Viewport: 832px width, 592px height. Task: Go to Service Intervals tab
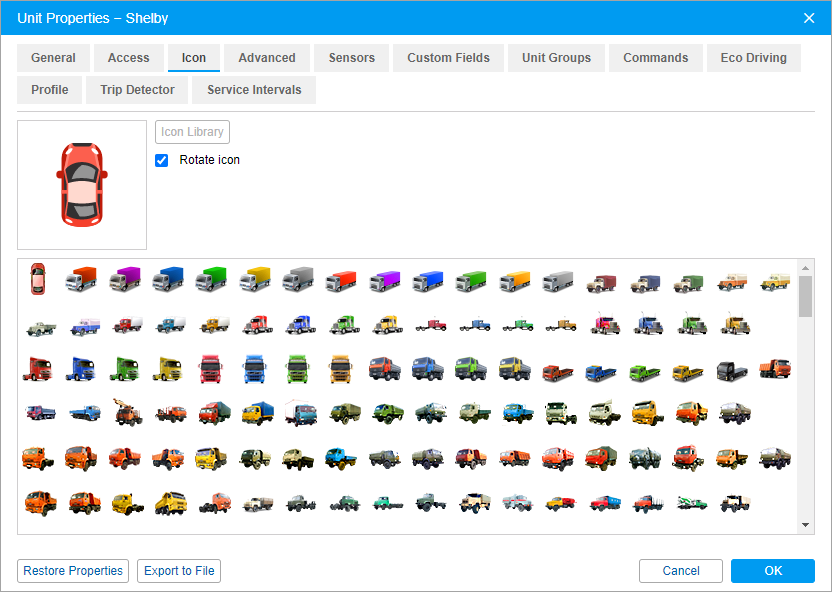254,90
